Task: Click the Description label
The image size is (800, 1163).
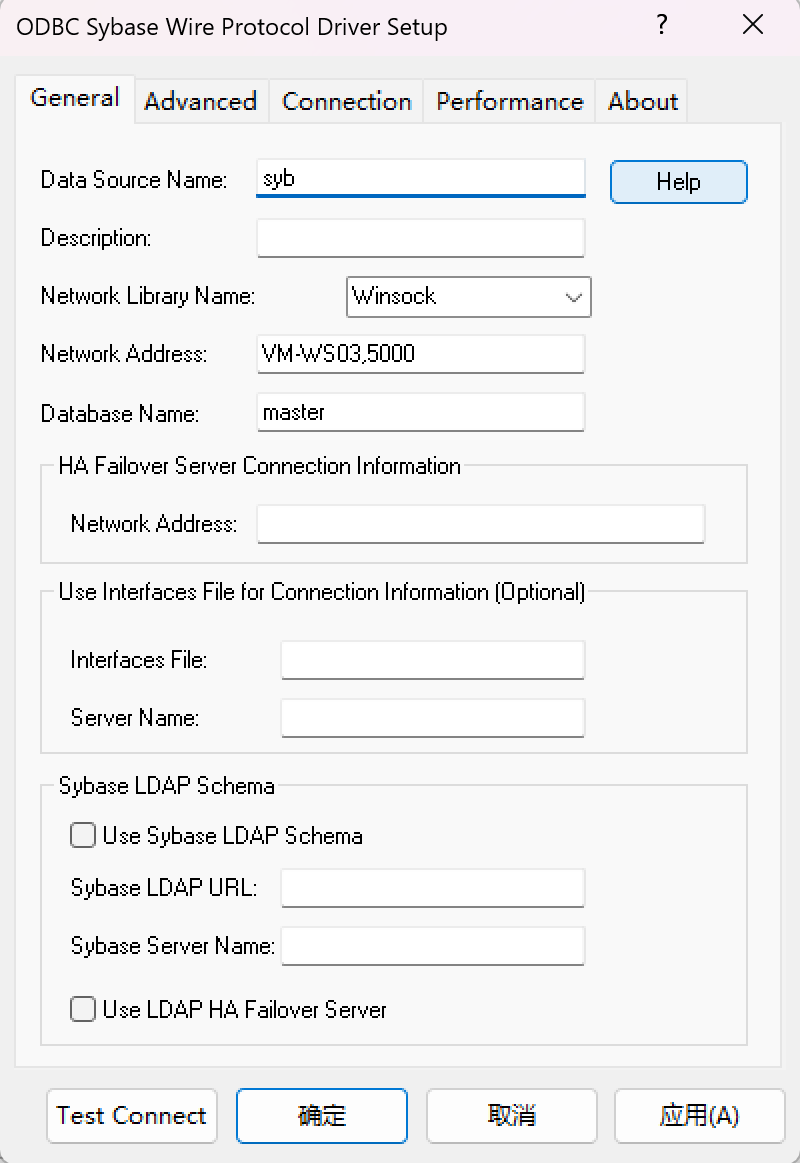Action: [x=96, y=238]
